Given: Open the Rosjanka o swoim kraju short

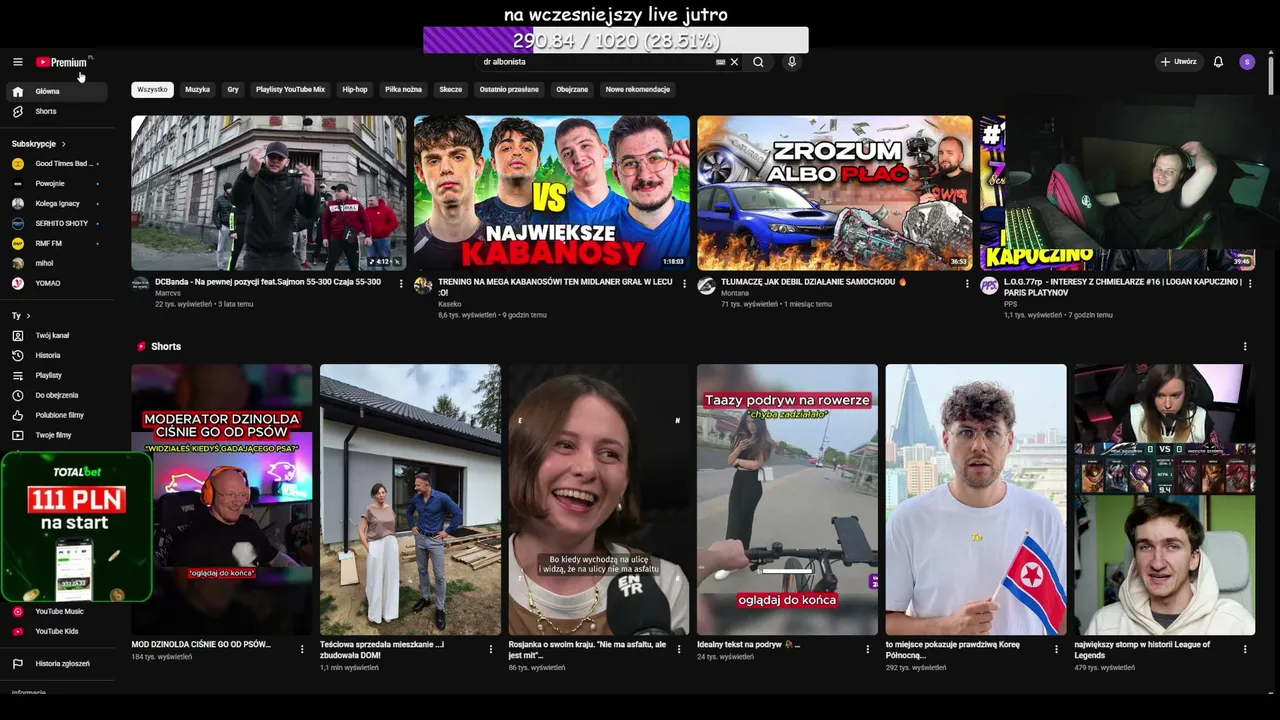Looking at the screenshot, I should pyautogui.click(x=599, y=499).
